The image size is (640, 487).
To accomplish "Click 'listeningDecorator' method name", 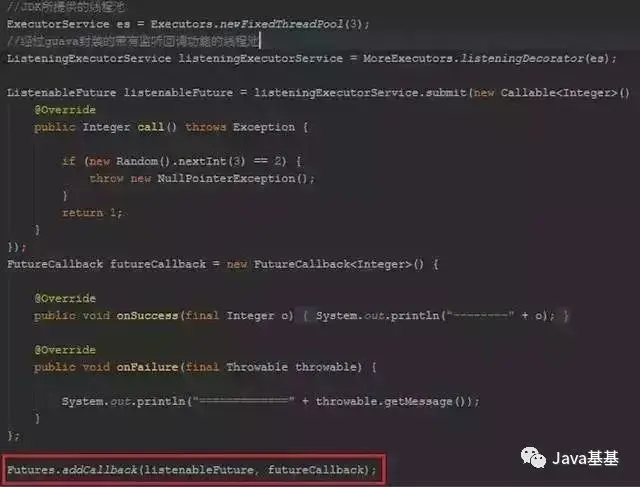I will click(x=522, y=58).
